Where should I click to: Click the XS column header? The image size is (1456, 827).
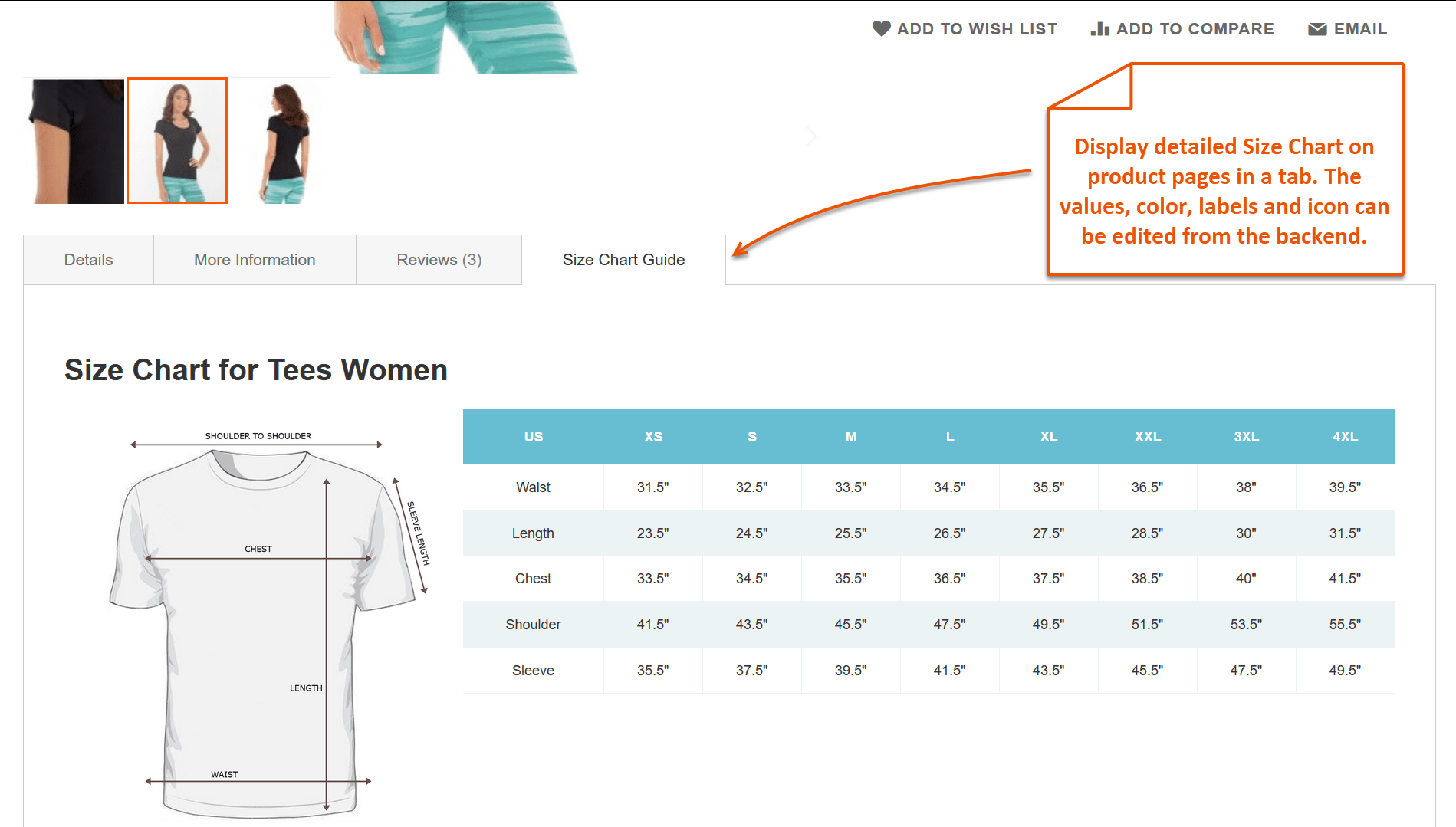tap(653, 437)
